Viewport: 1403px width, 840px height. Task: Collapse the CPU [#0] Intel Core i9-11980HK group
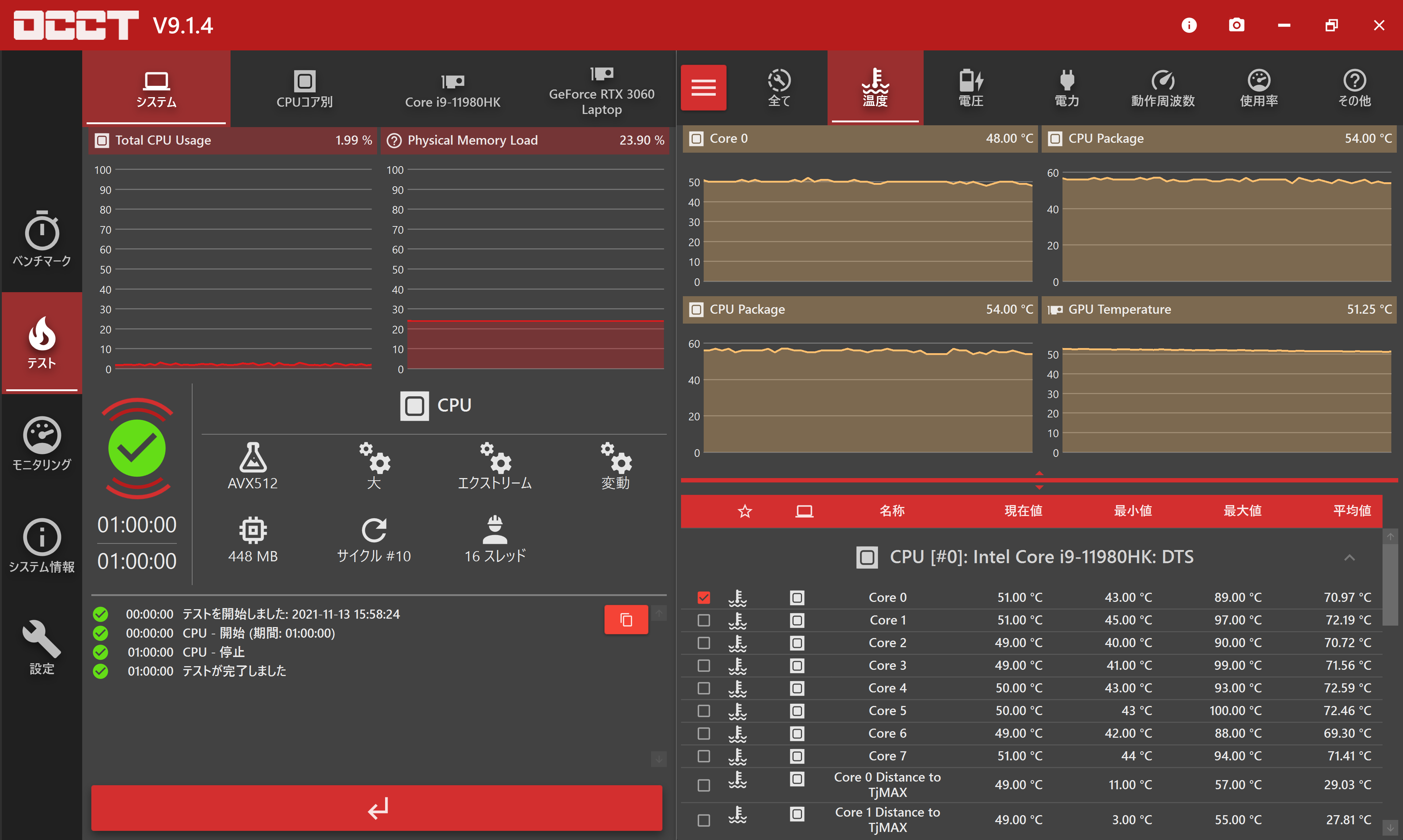1349,558
